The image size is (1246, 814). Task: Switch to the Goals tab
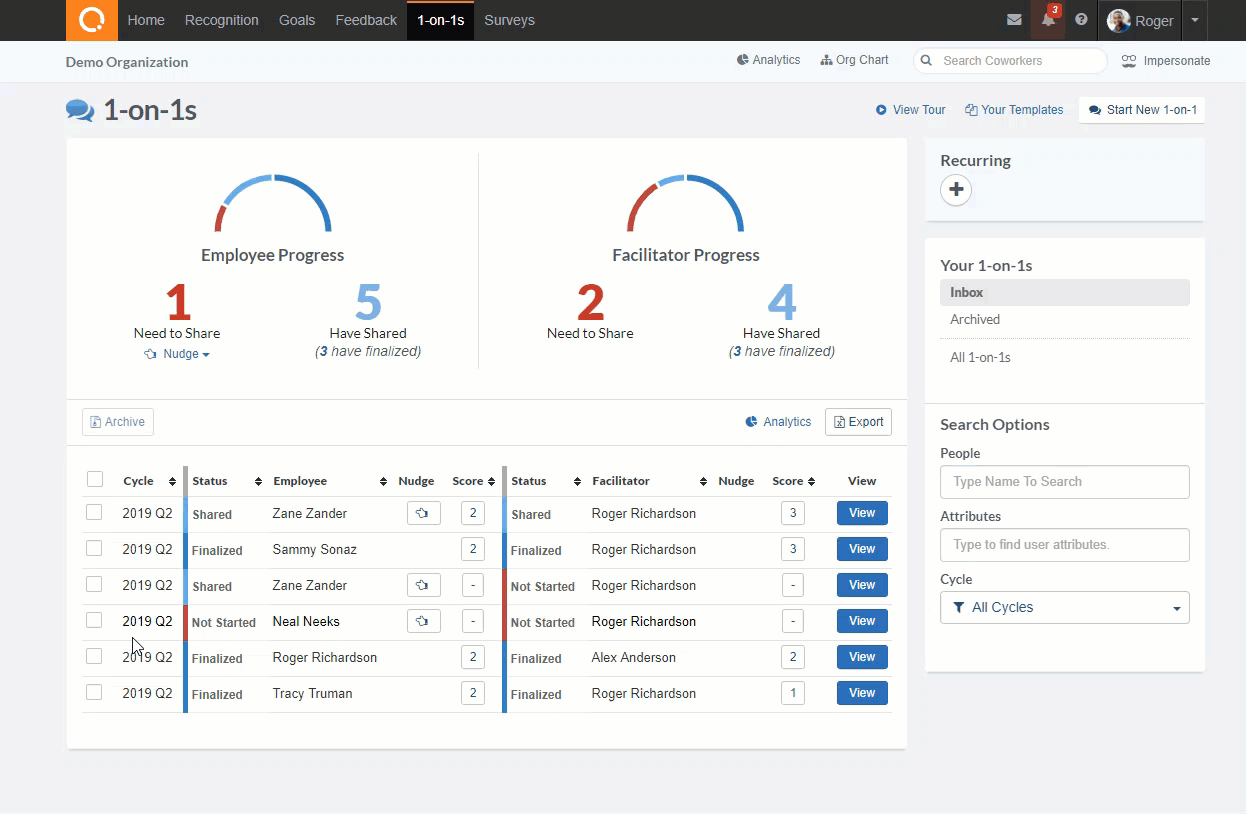(297, 20)
